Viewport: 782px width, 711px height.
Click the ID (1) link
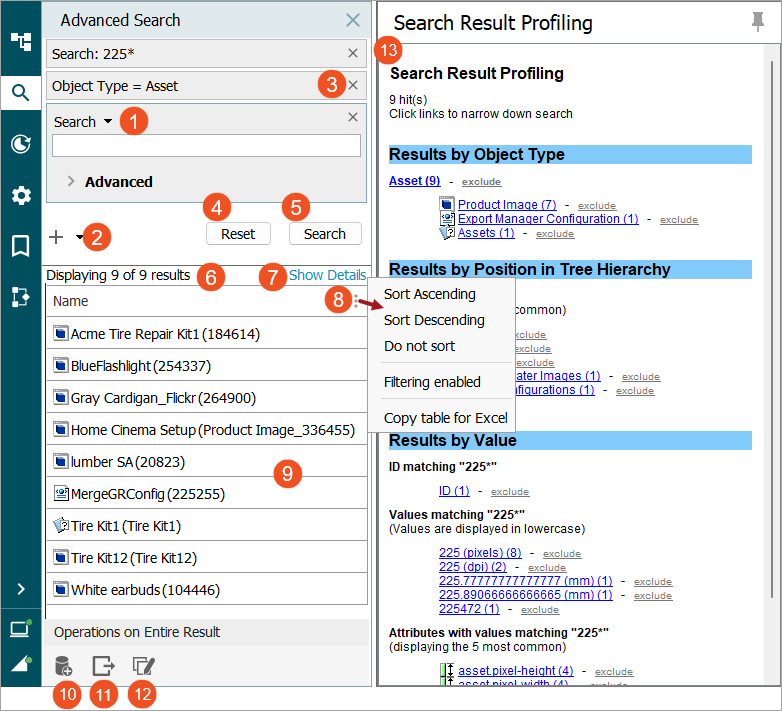pos(454,491)
